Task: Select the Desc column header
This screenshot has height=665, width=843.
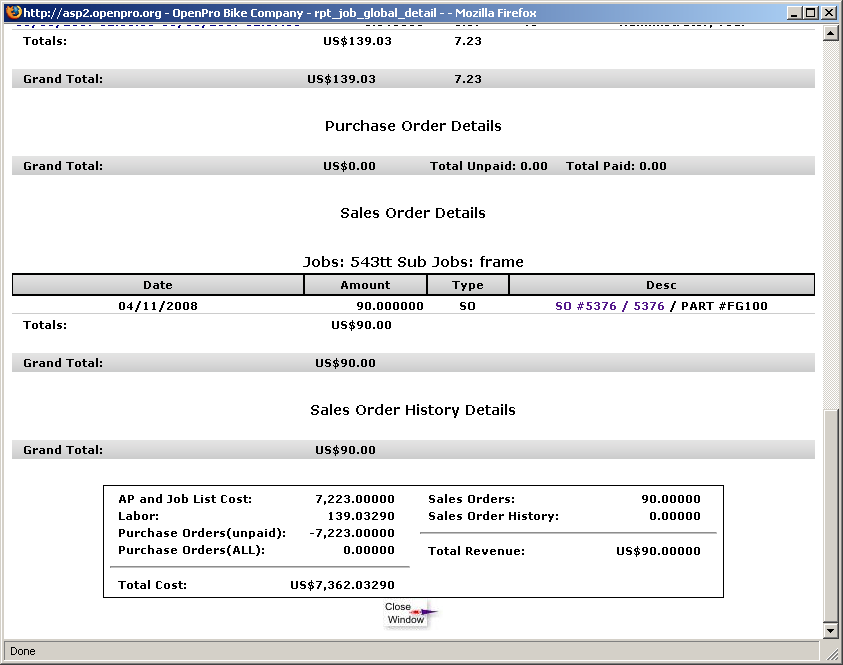Action: pos(661,285)
